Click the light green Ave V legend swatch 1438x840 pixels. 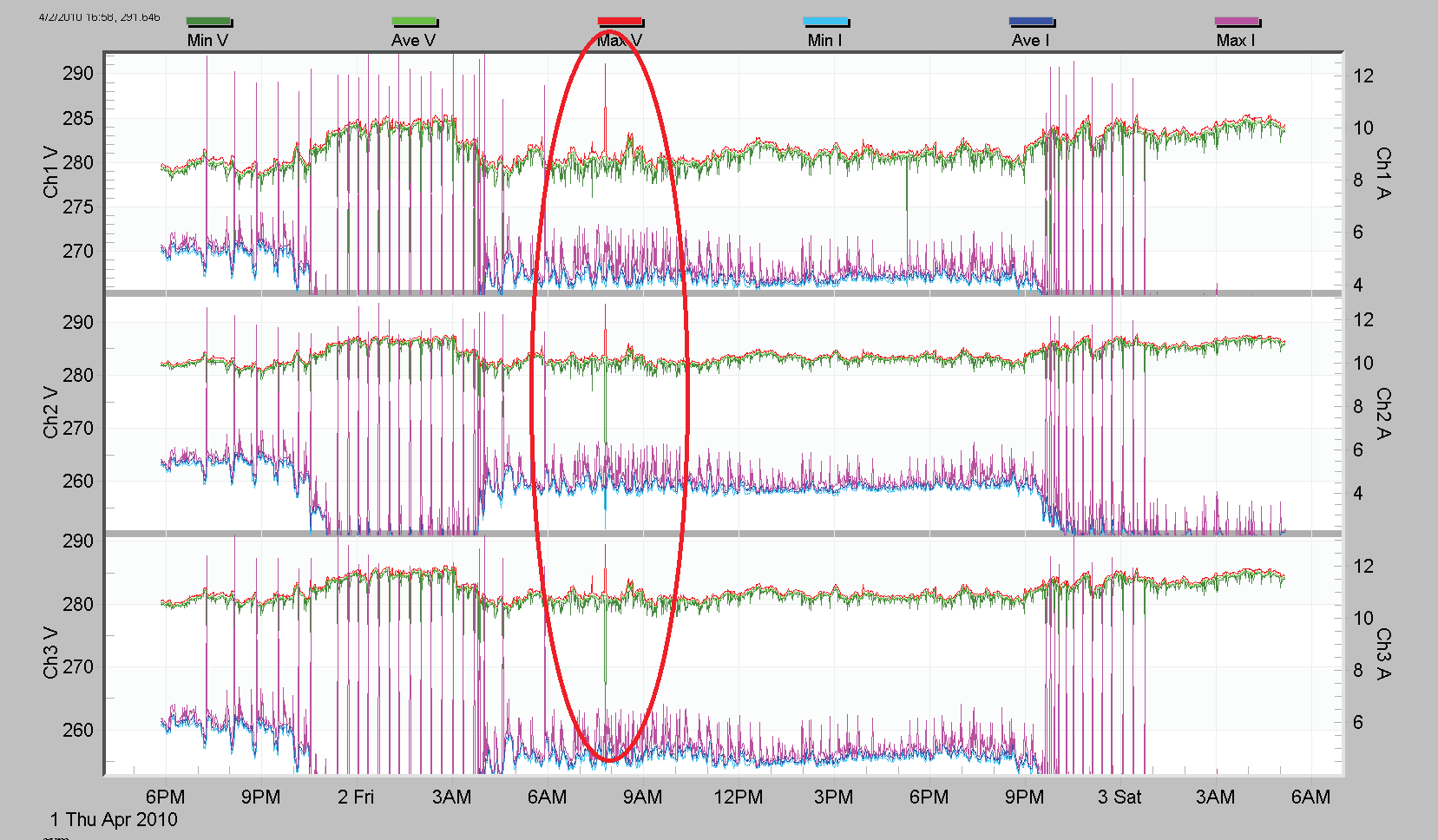[x=414, y=19]
